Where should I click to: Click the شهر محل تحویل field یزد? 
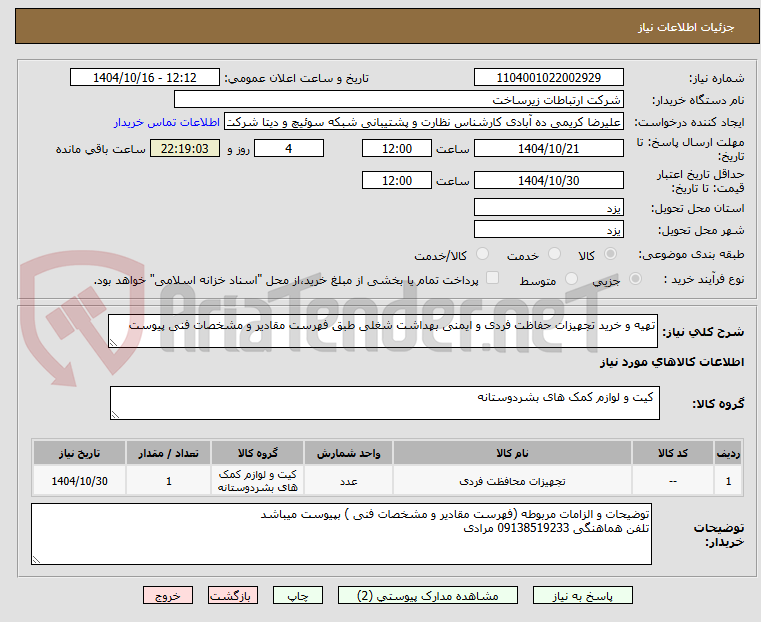coord(548,229)
